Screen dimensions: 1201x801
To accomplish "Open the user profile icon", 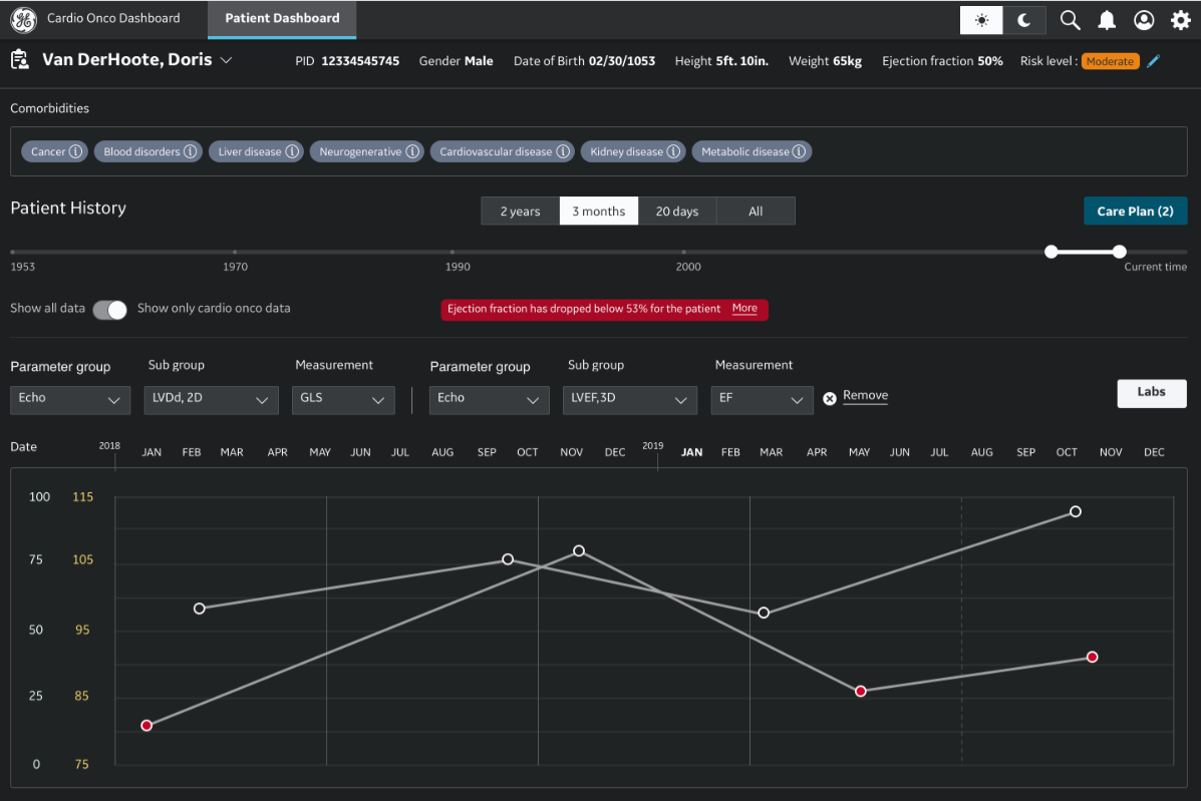I will (x=1144, y=20).
